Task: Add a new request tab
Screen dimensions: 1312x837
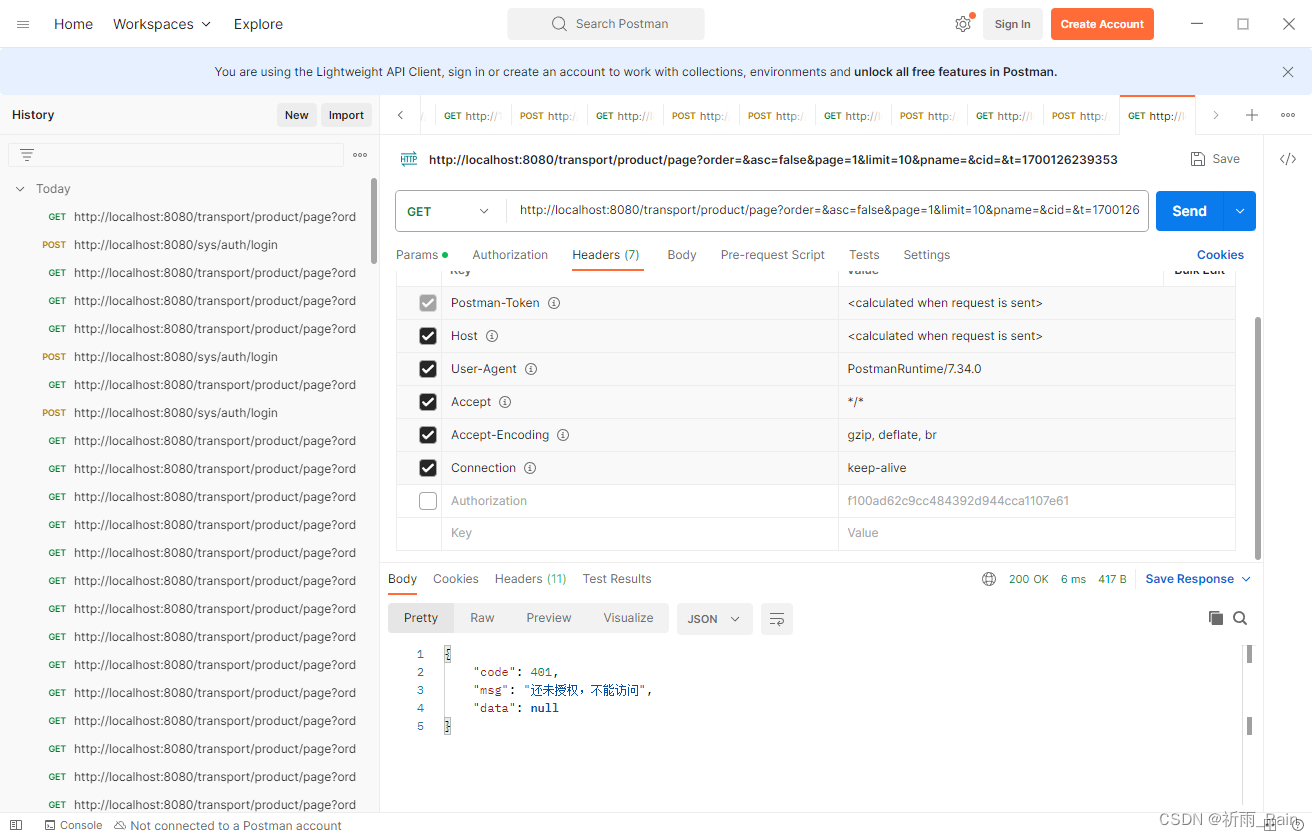Action: [1252, 115]
